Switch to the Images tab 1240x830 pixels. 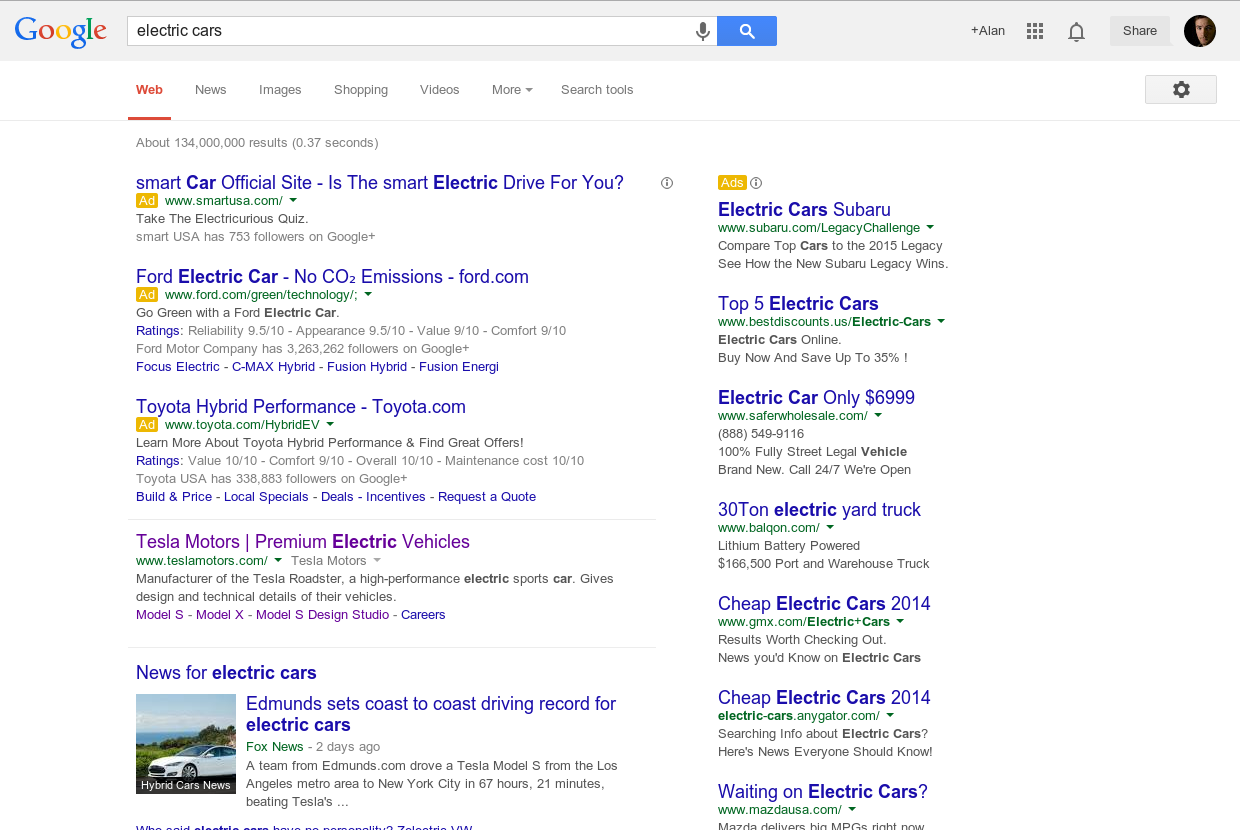point(280,90)
